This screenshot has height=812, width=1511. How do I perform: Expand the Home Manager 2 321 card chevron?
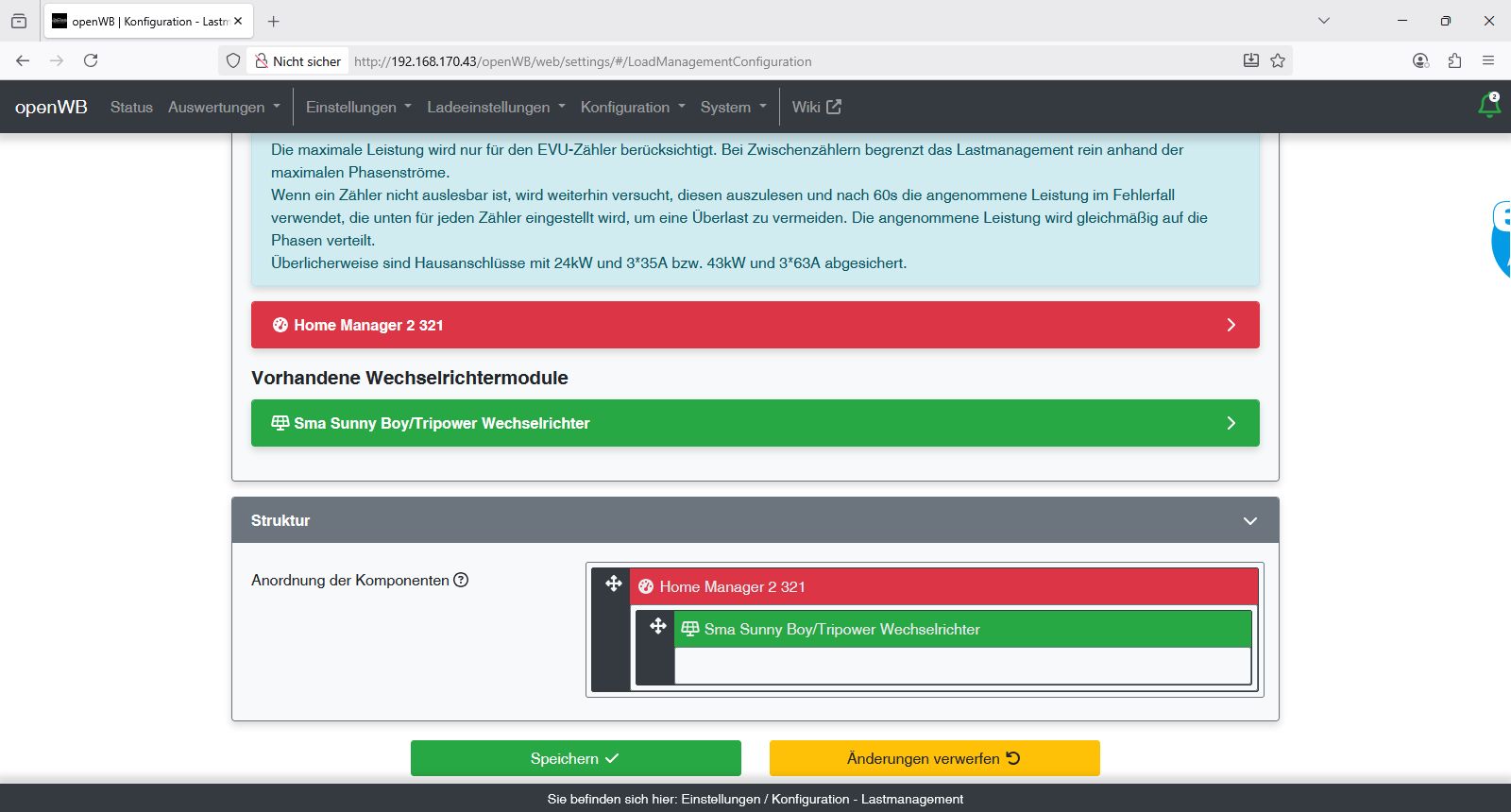click(x=1231, y=325)
